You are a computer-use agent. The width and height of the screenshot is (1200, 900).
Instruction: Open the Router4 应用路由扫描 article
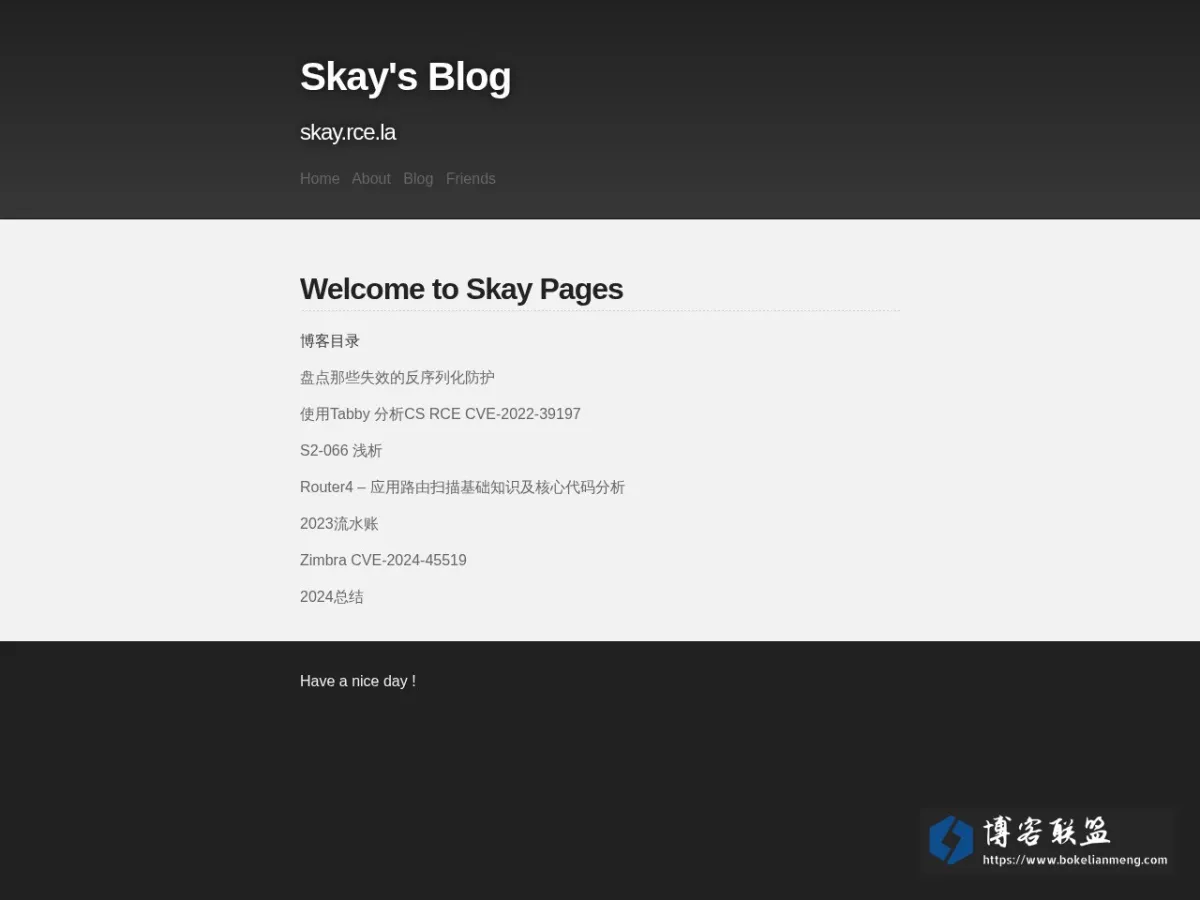(462, 487)
